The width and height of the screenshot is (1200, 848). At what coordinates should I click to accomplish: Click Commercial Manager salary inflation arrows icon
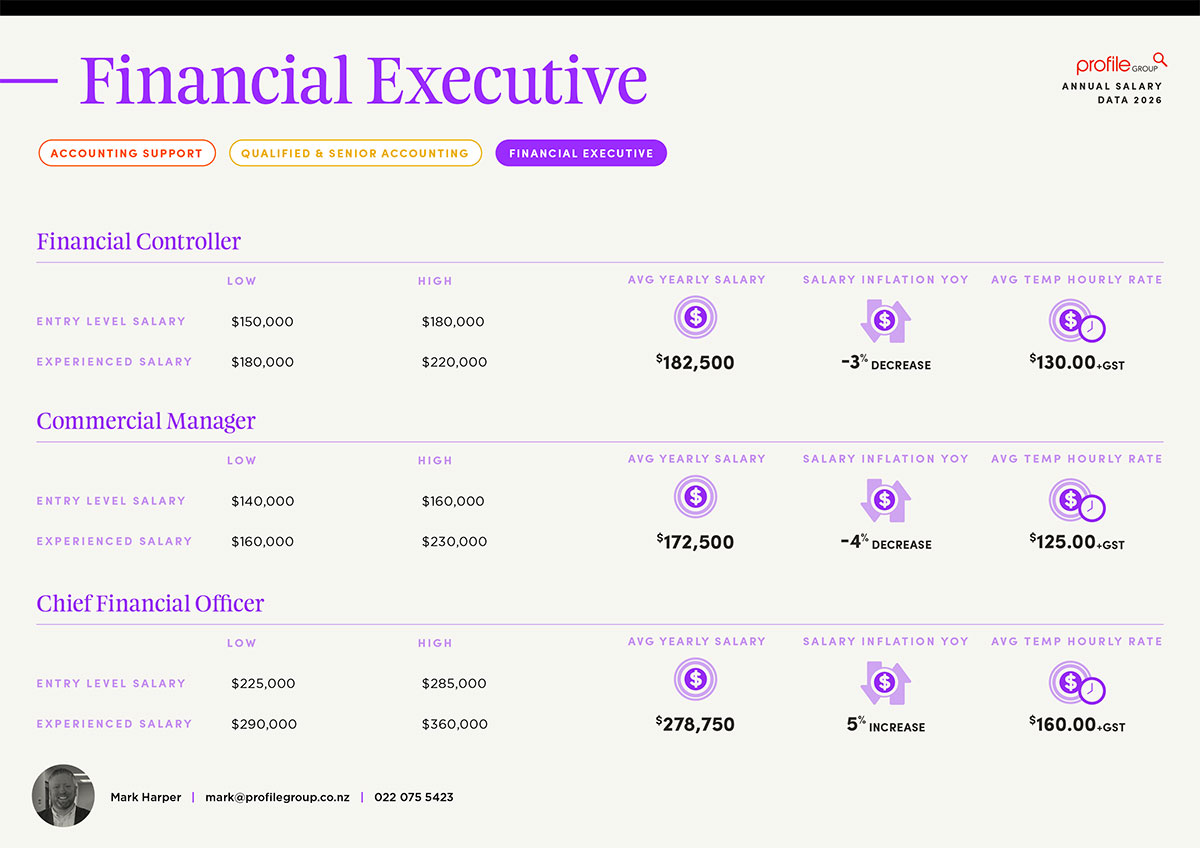(885, 499)
